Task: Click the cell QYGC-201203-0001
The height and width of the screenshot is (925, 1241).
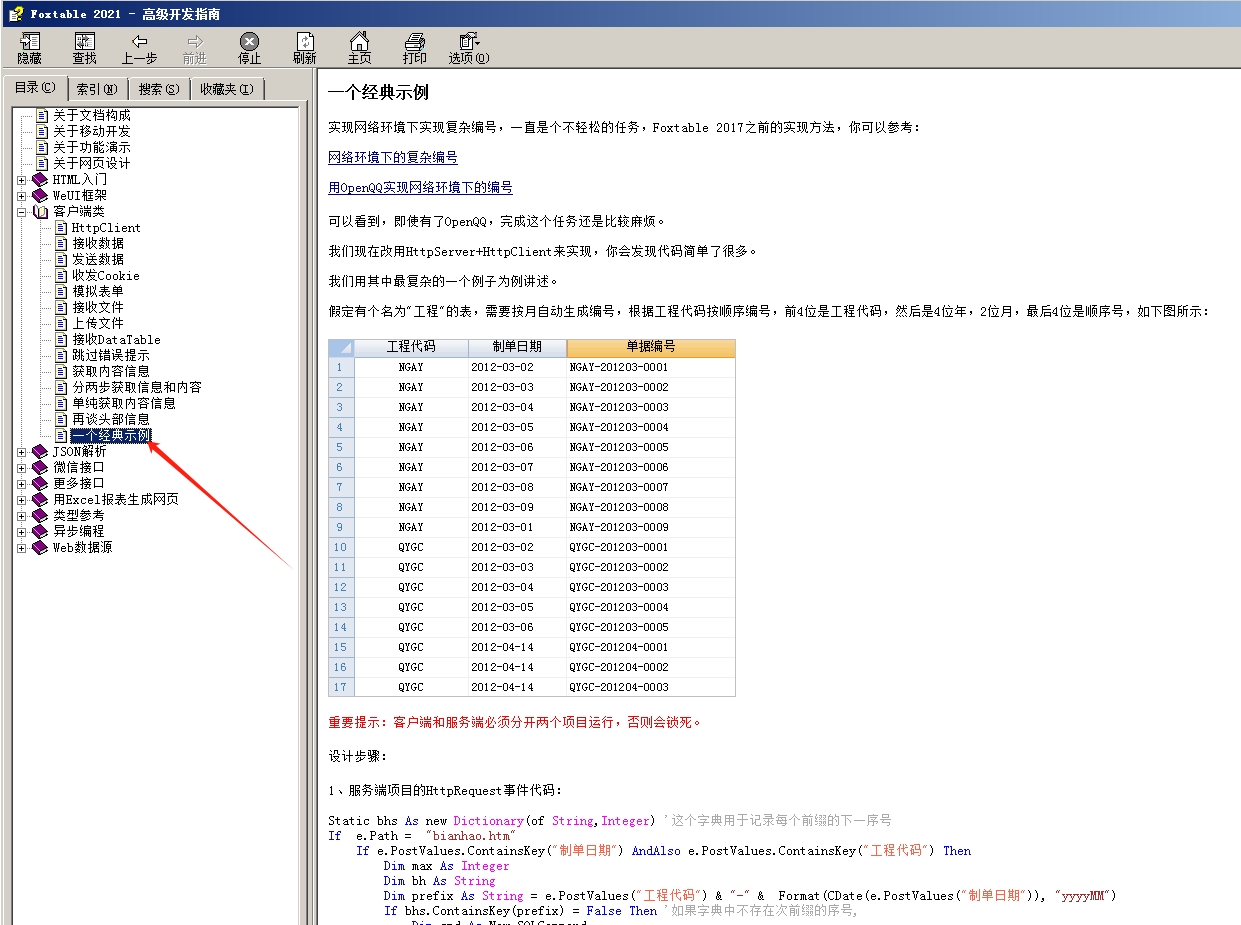Action: coord(650,547)
